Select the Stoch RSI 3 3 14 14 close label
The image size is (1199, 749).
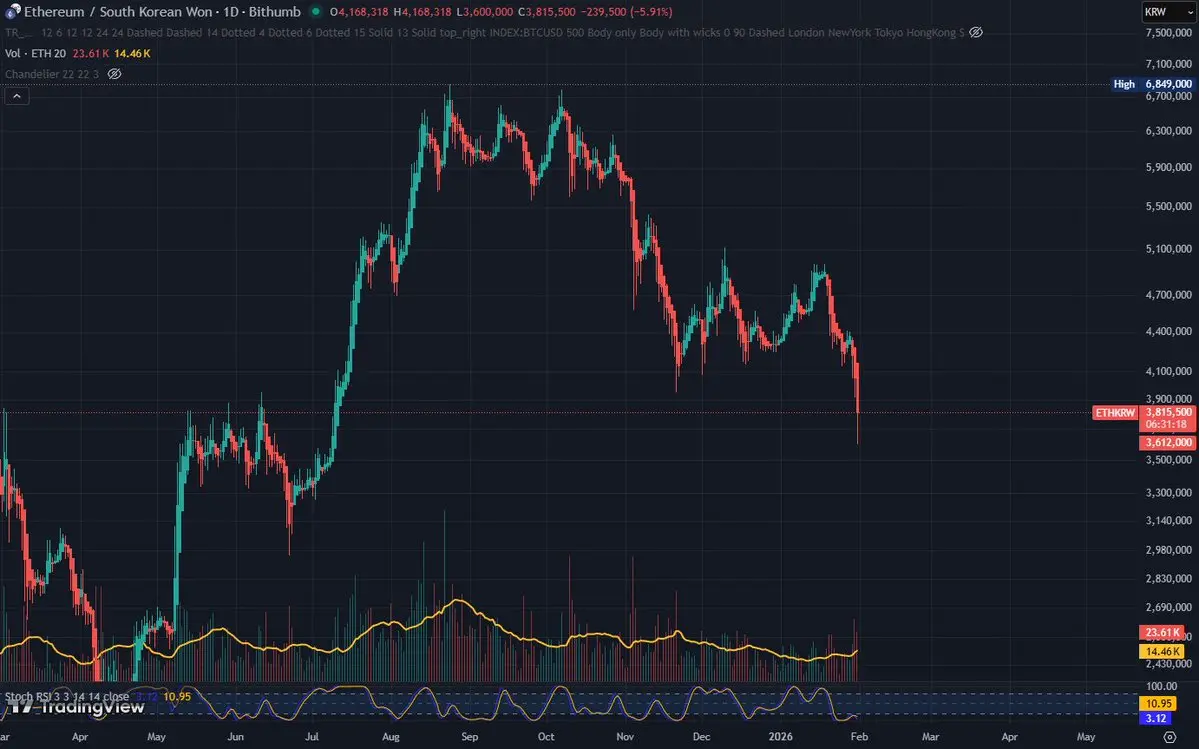click(x=67, y=697)
